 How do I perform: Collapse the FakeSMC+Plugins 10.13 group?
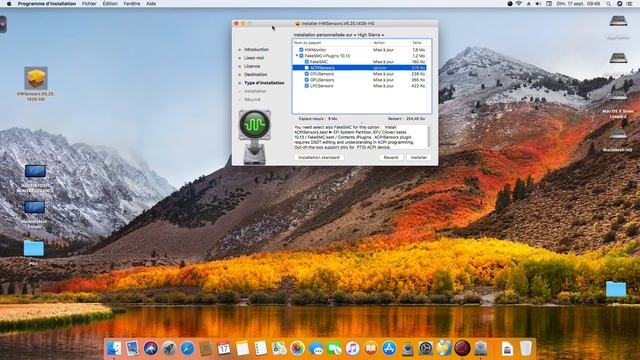click(x=297, y=56)
